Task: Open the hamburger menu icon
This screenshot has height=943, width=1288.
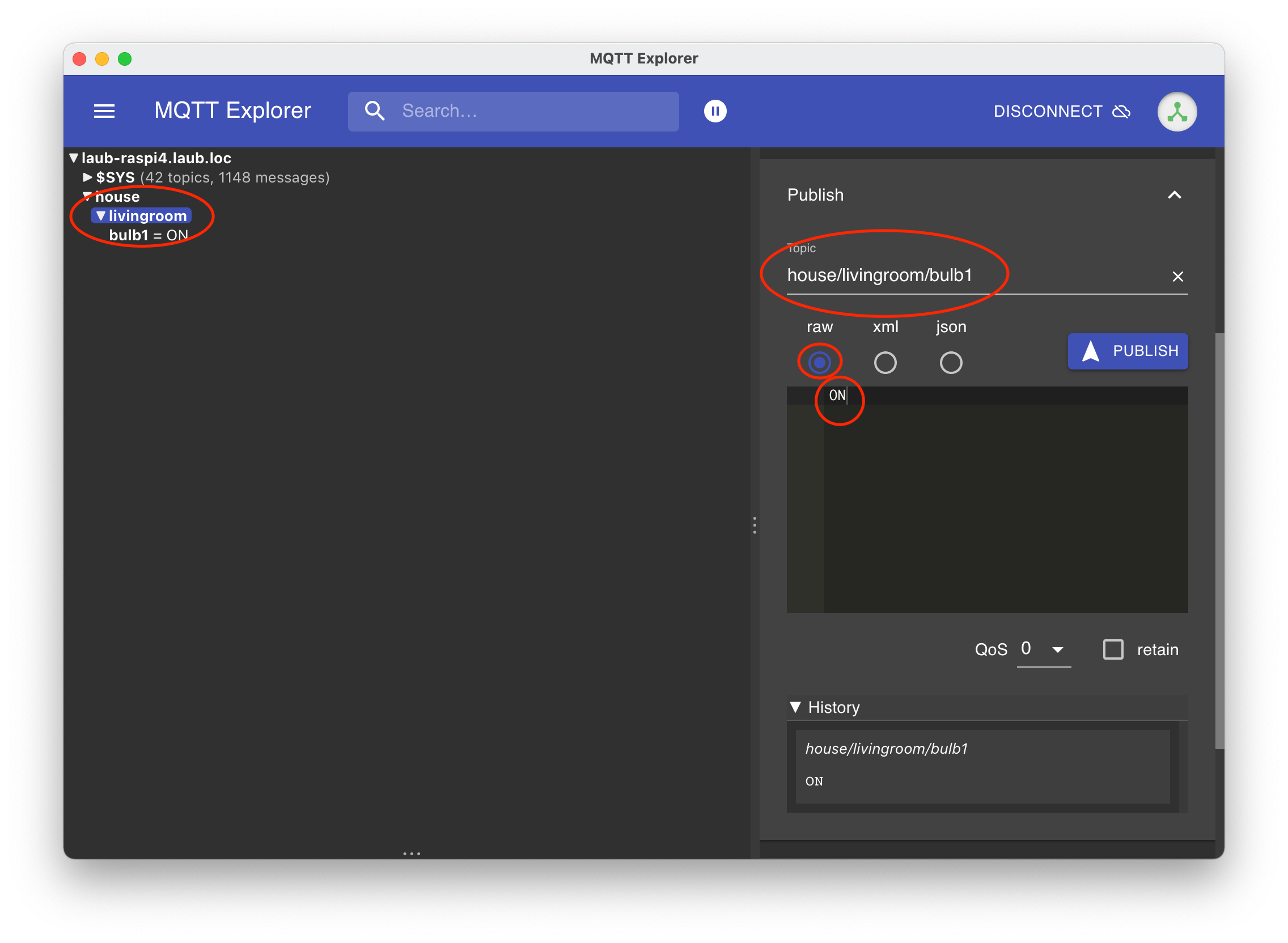Action: [104, 111]
